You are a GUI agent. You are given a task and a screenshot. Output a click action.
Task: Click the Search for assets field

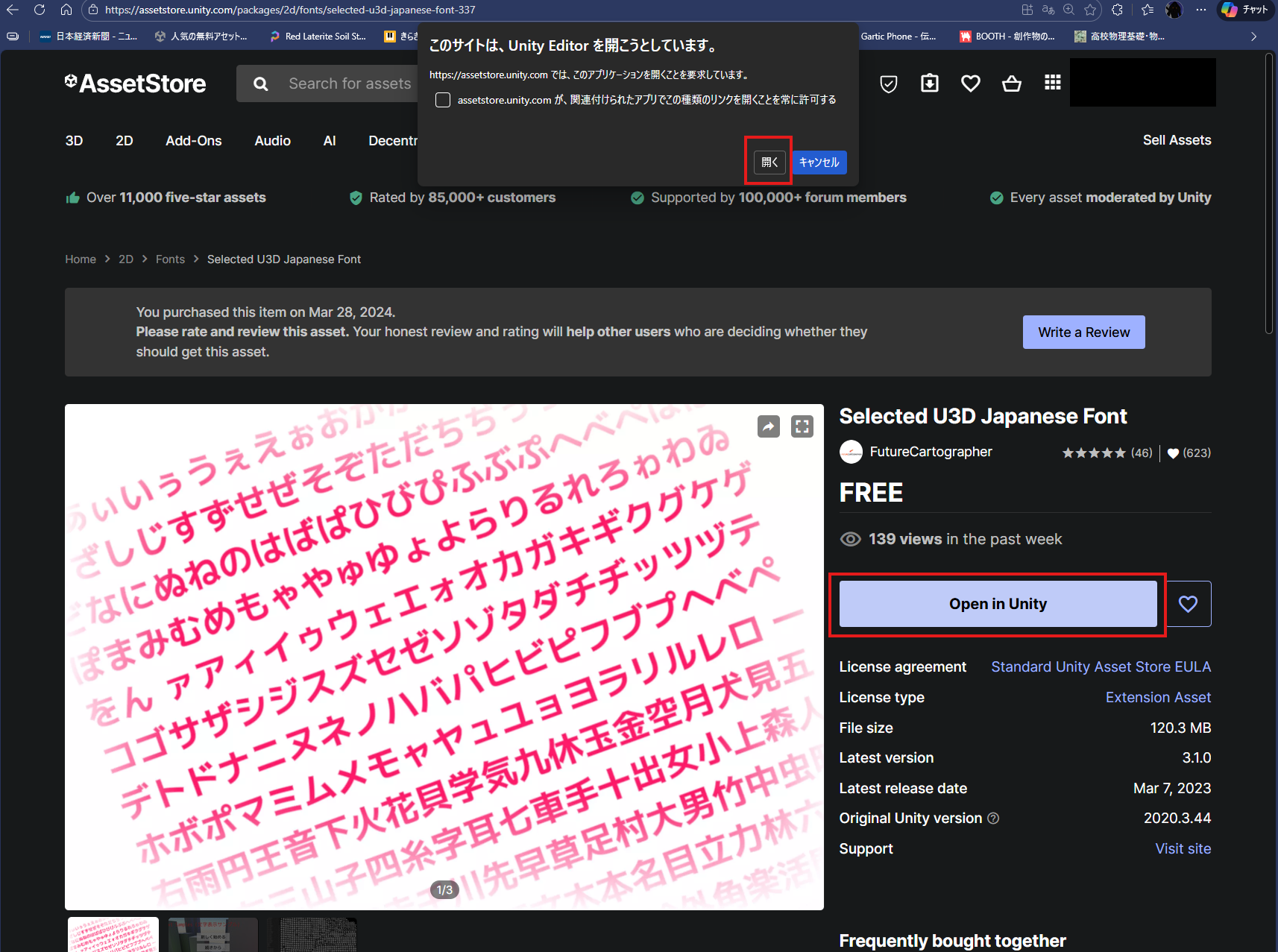click(349, 83)
